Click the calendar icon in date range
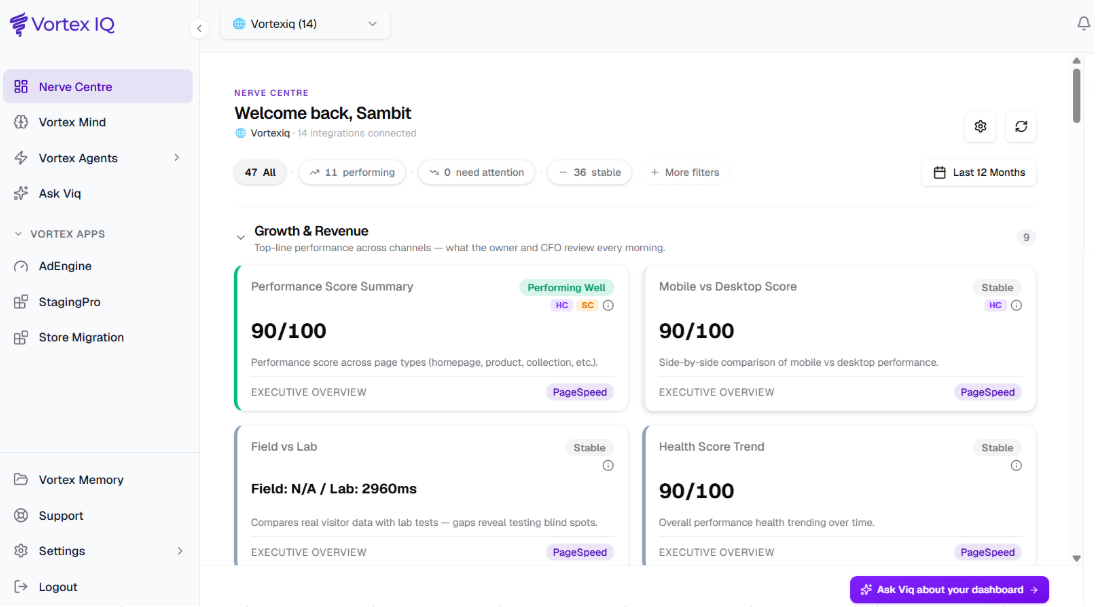Screen dimensions: 1103x607 click(x=939, y=172)
